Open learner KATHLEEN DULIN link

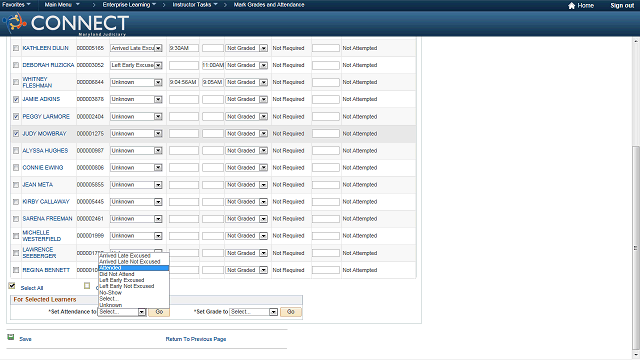pyautogui.click(x=45, y=48)
